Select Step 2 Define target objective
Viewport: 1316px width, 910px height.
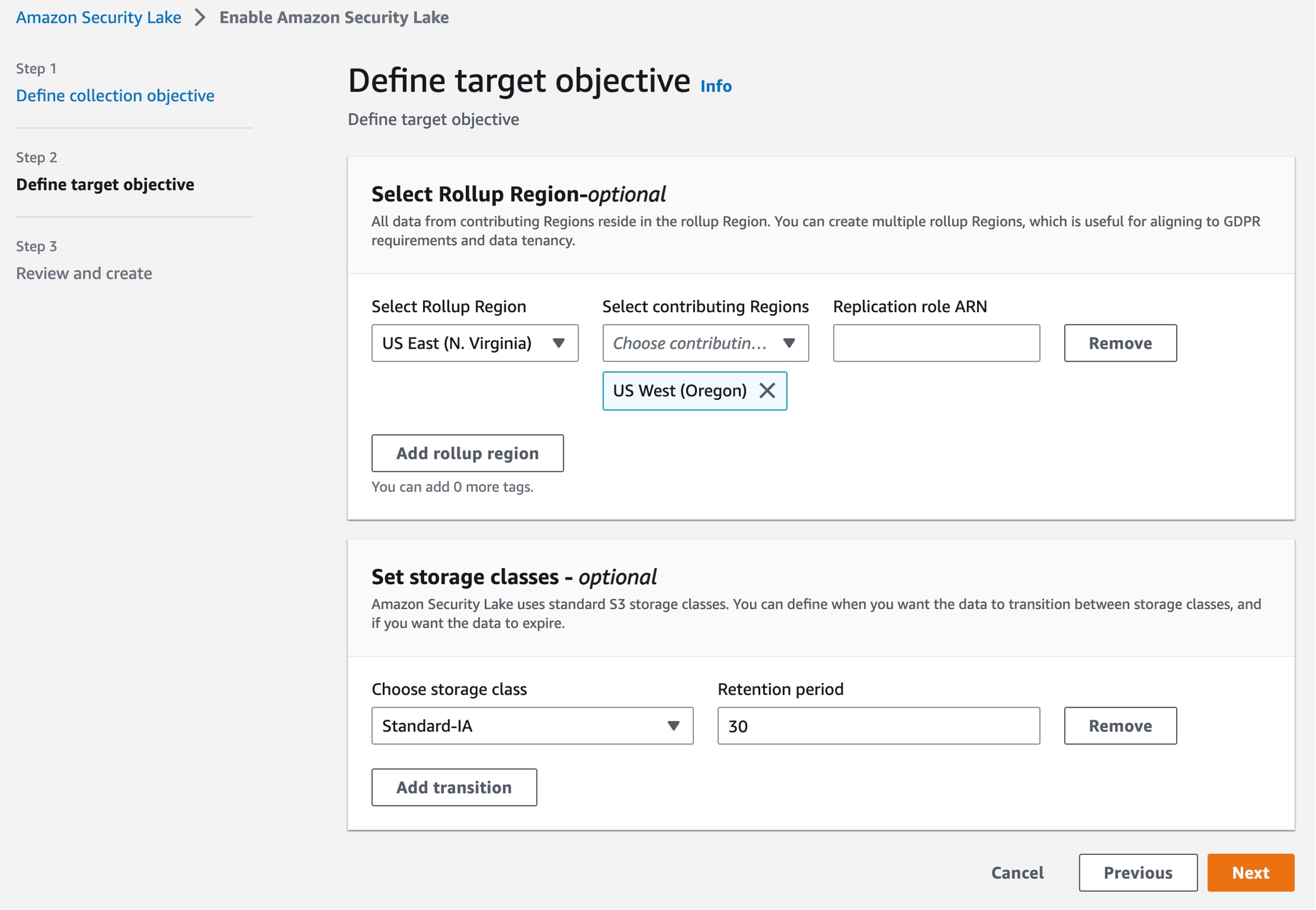pos(105,184)
